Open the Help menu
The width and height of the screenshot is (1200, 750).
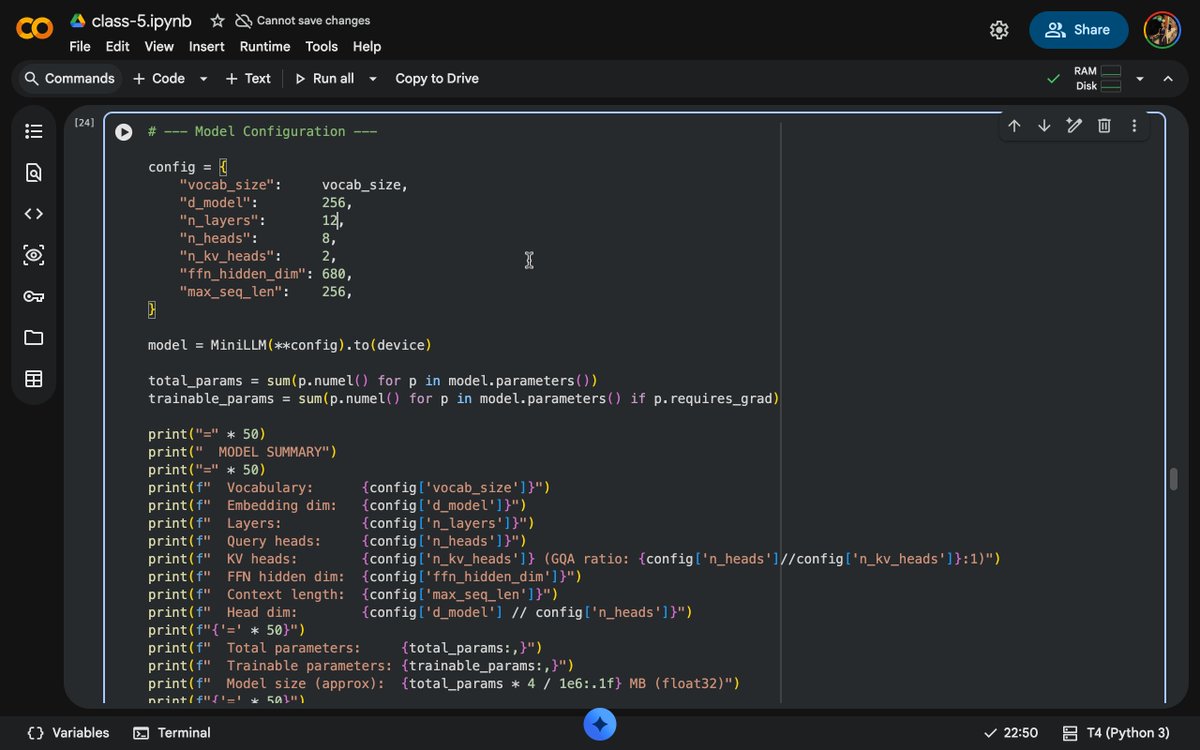click(367, 46)
